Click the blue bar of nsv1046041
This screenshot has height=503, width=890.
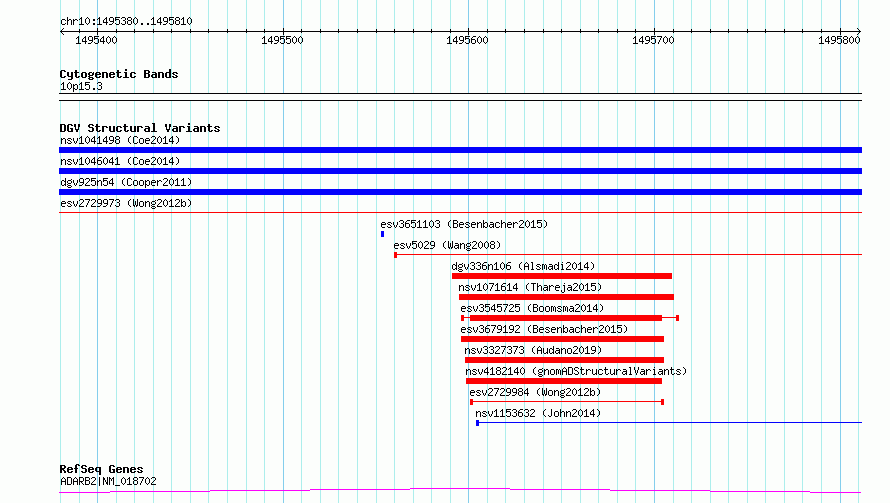460,171
